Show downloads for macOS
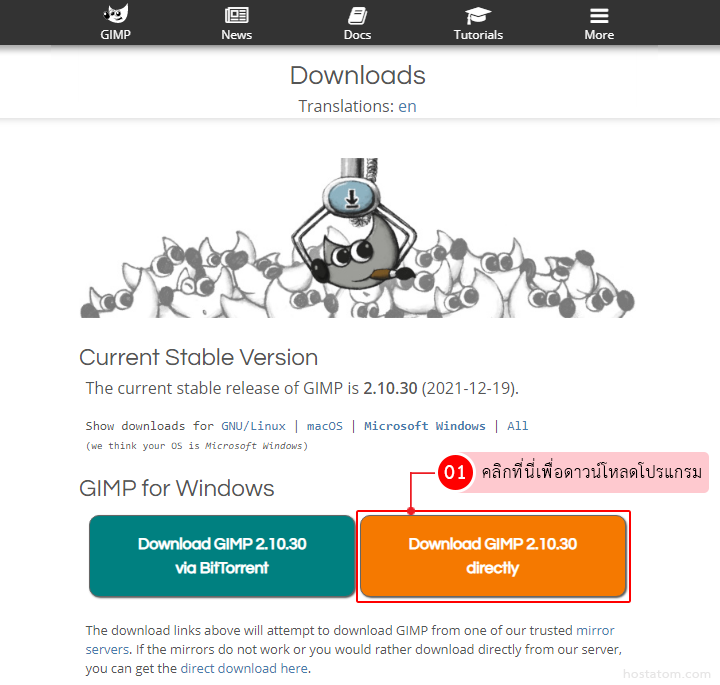720x685 pixels. (325, 426)
